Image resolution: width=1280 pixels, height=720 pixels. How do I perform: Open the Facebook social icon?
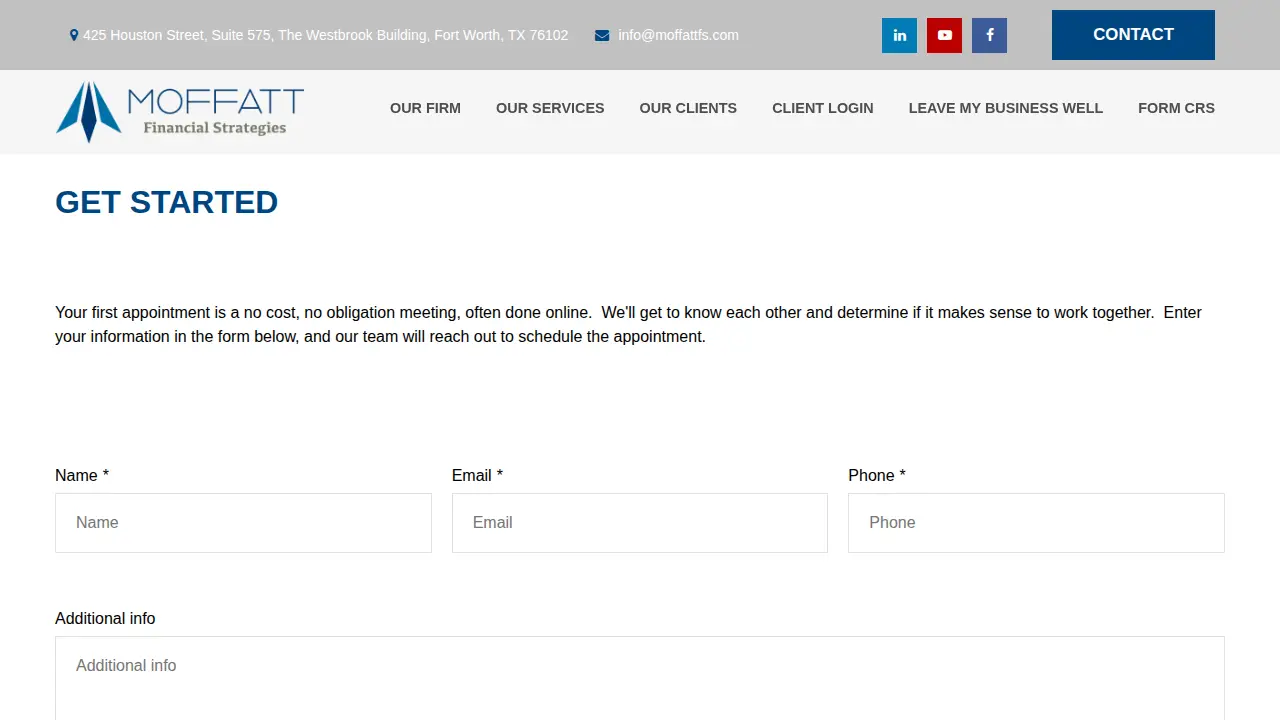point(989,35)
